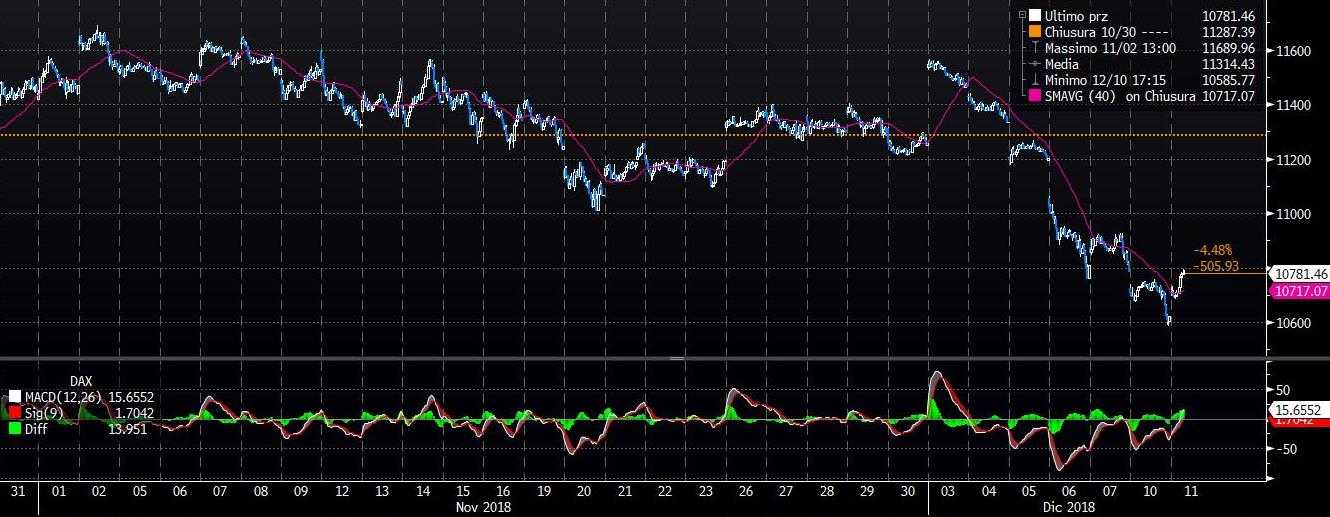Click the last price tag 10781.46 on axis
1330x517 pixels.
click(1298, 273)
